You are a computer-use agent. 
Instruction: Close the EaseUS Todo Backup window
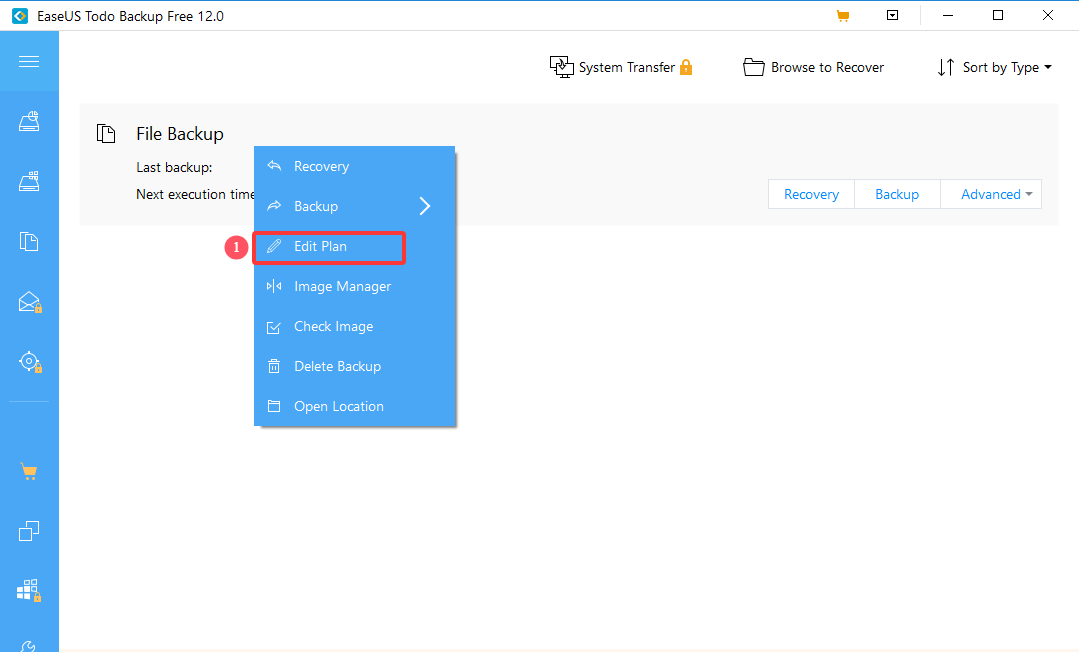point(1048,15)
